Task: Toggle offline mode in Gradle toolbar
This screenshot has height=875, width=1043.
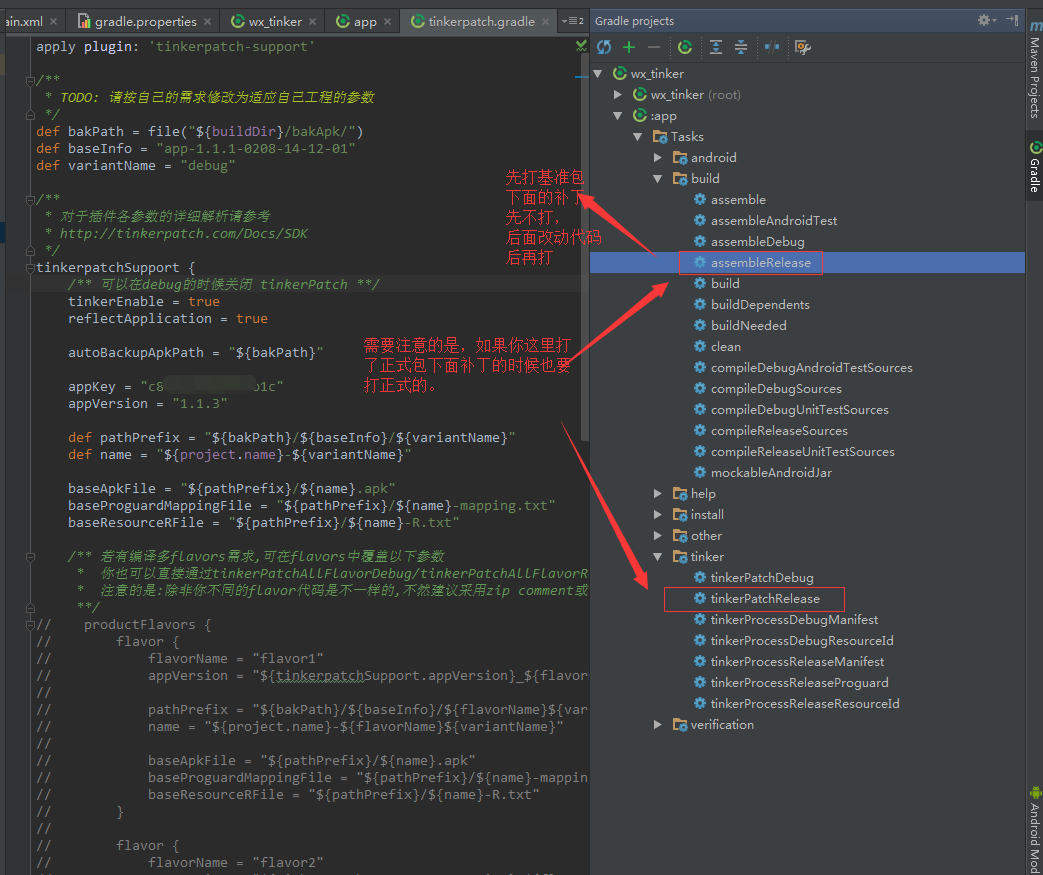Action: pos(772,47)
